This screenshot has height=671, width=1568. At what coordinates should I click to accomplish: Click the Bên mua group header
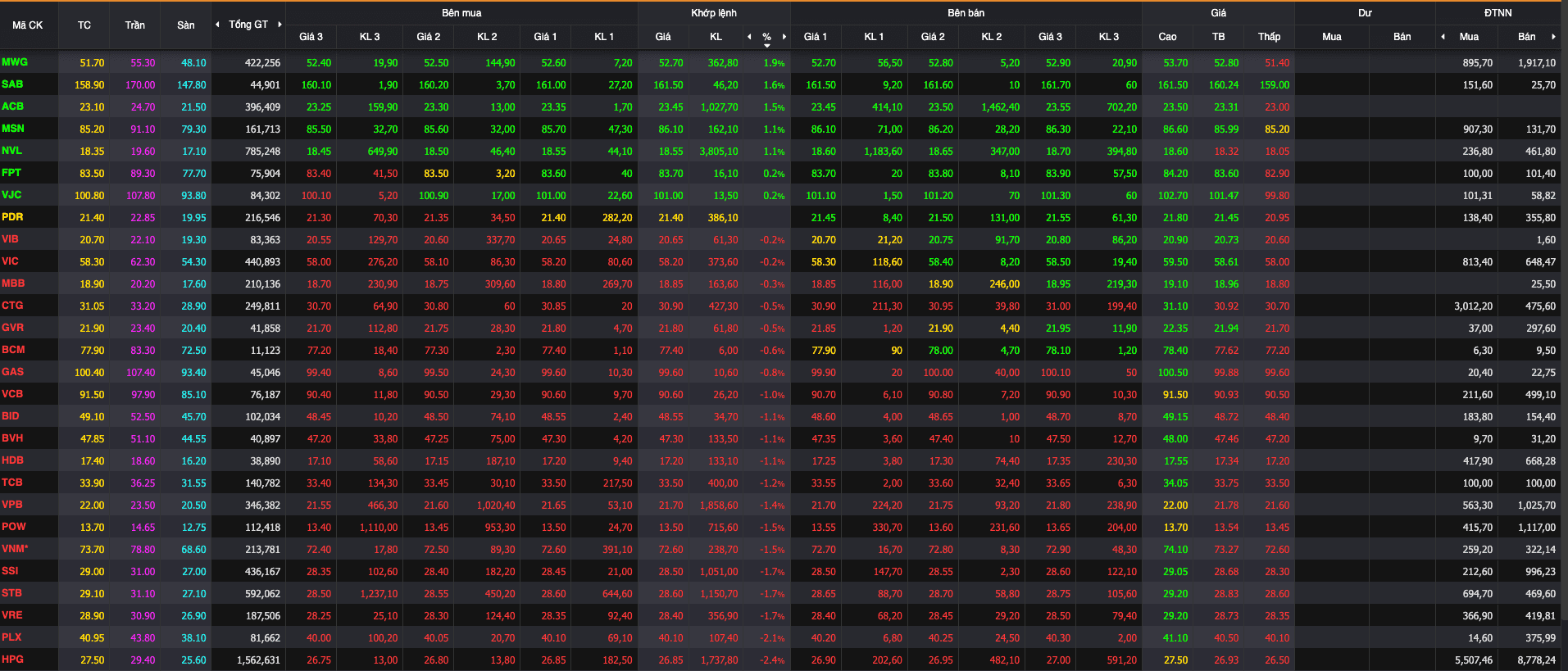[461, 13]
